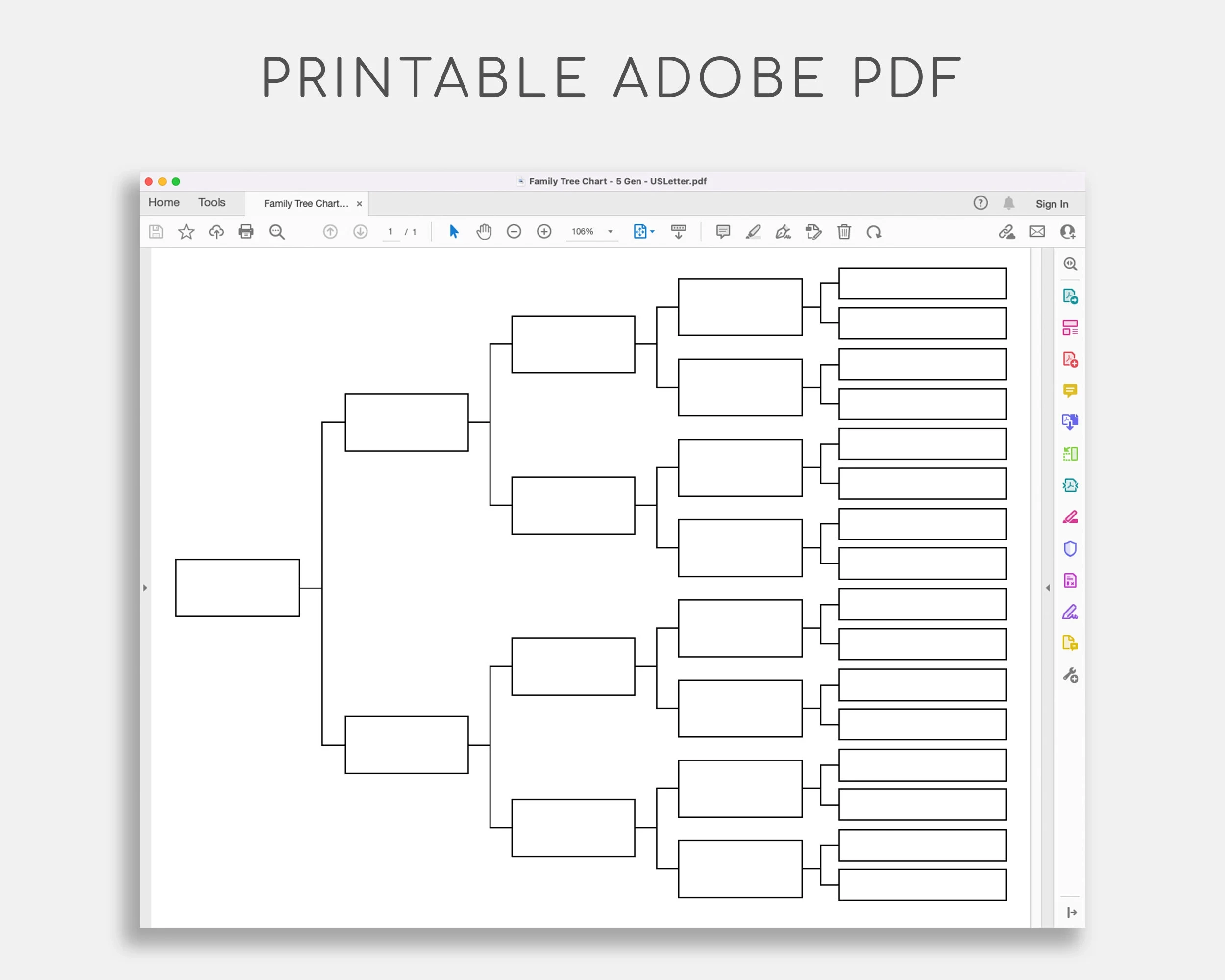Image resolution: width=1225 pixels, height=980 pixels.
Task: Open More Tools in the sidebar
Action: [1071, 675]
